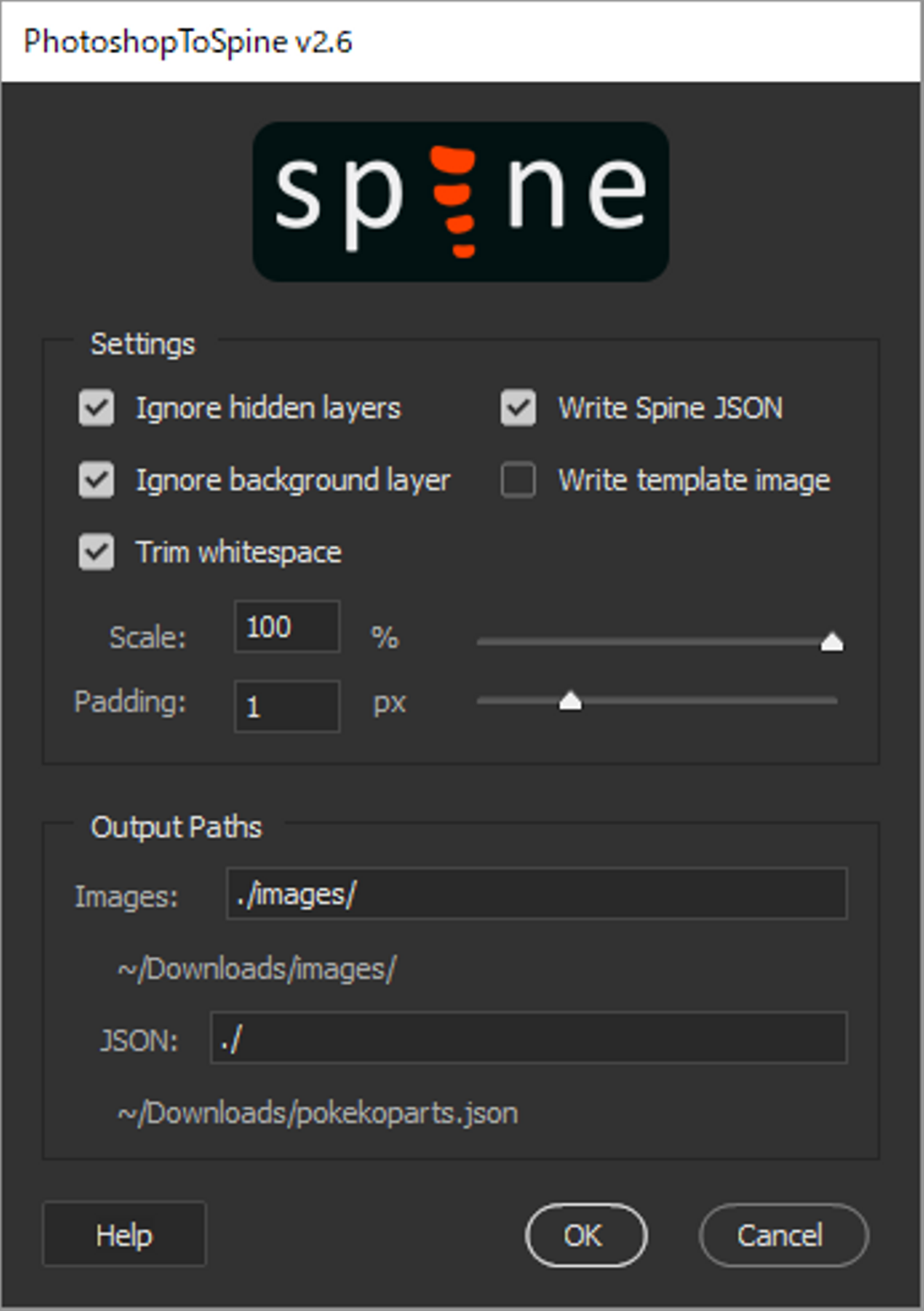Image resolution: width=924 pixels, height=1311 pixels.
Task: Click the Settings group label
Action: click(142, 344)
